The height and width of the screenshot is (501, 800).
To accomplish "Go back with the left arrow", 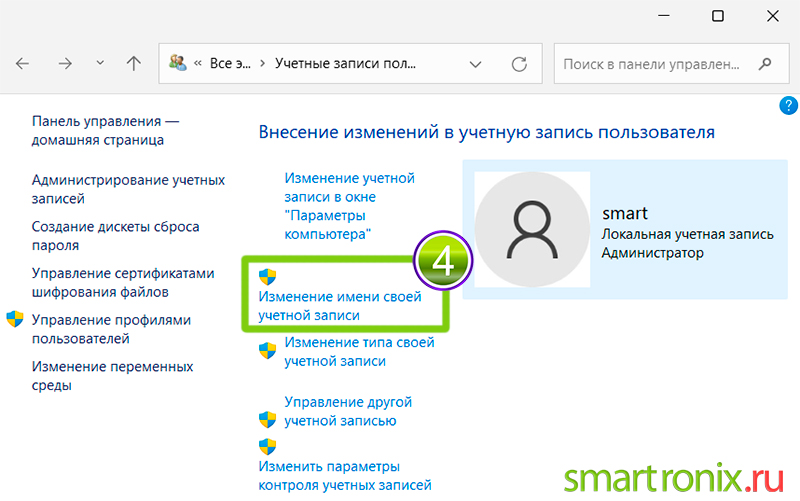I will 22,64.
